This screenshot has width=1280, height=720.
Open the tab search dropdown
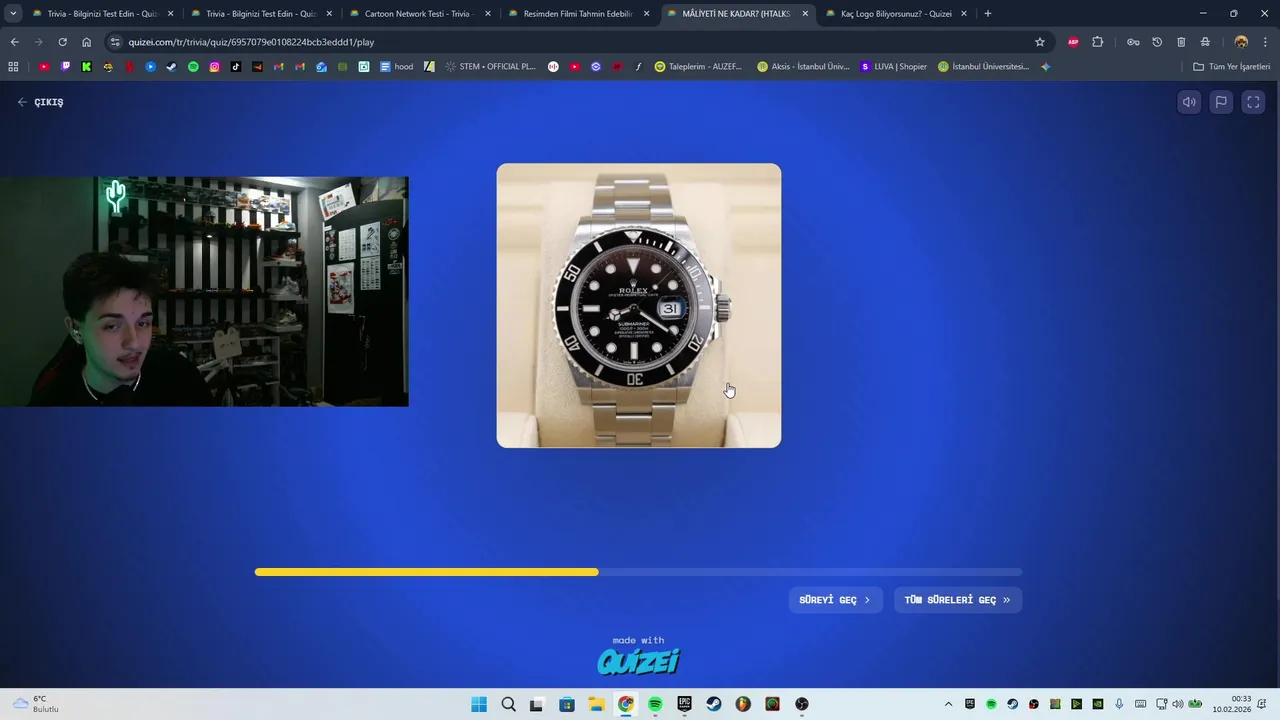[x=12, y=14]
